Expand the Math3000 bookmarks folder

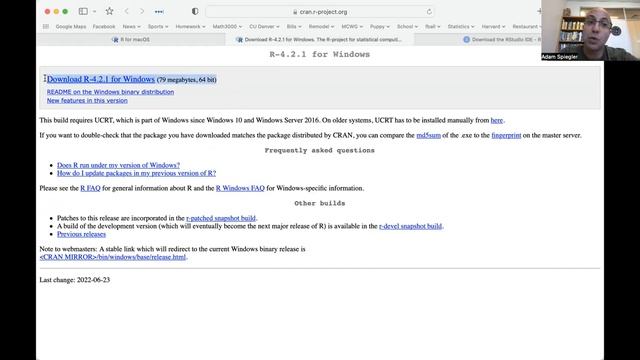(227, 27)
